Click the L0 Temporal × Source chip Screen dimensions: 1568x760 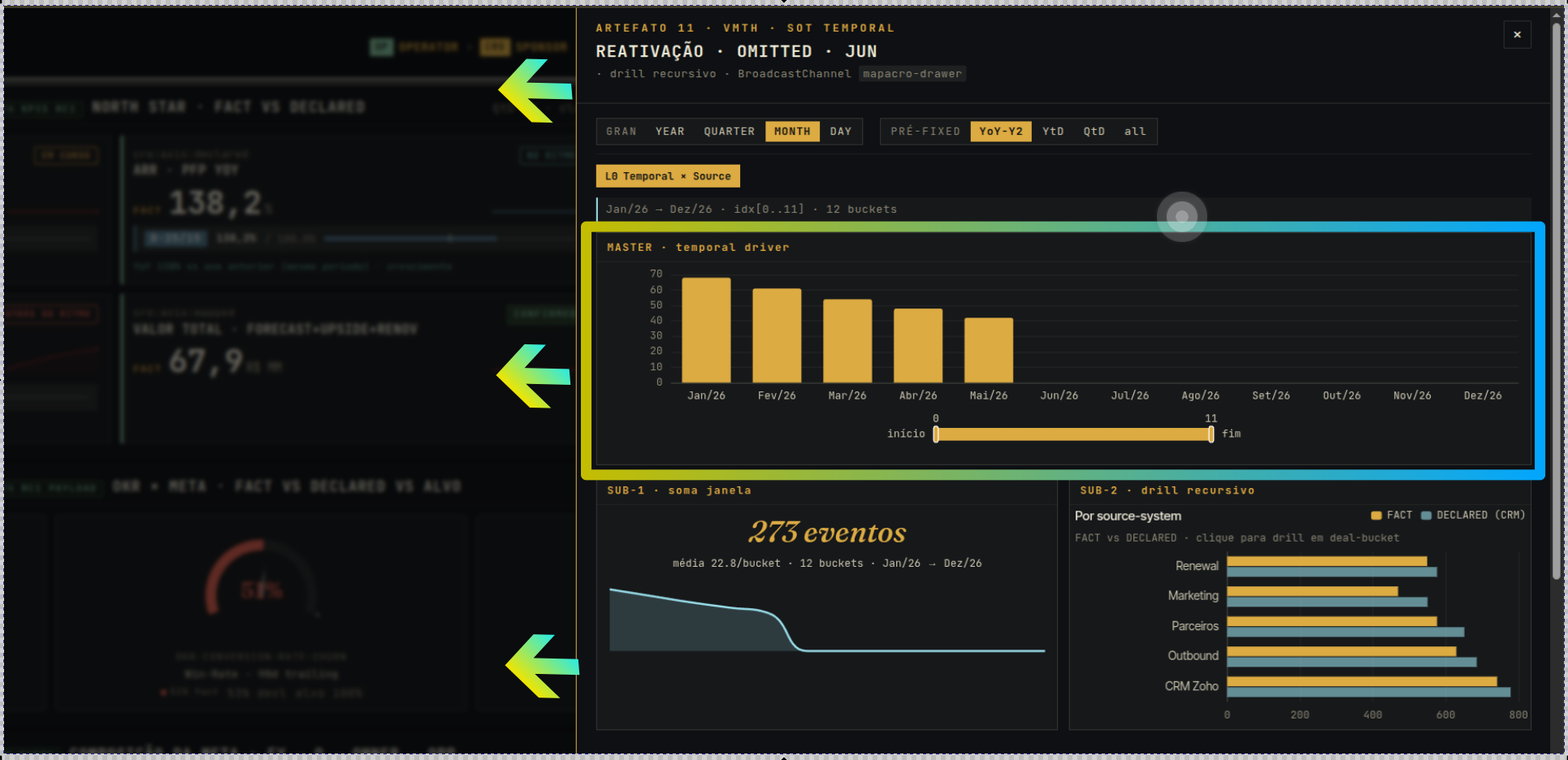(x=668, y=176)
